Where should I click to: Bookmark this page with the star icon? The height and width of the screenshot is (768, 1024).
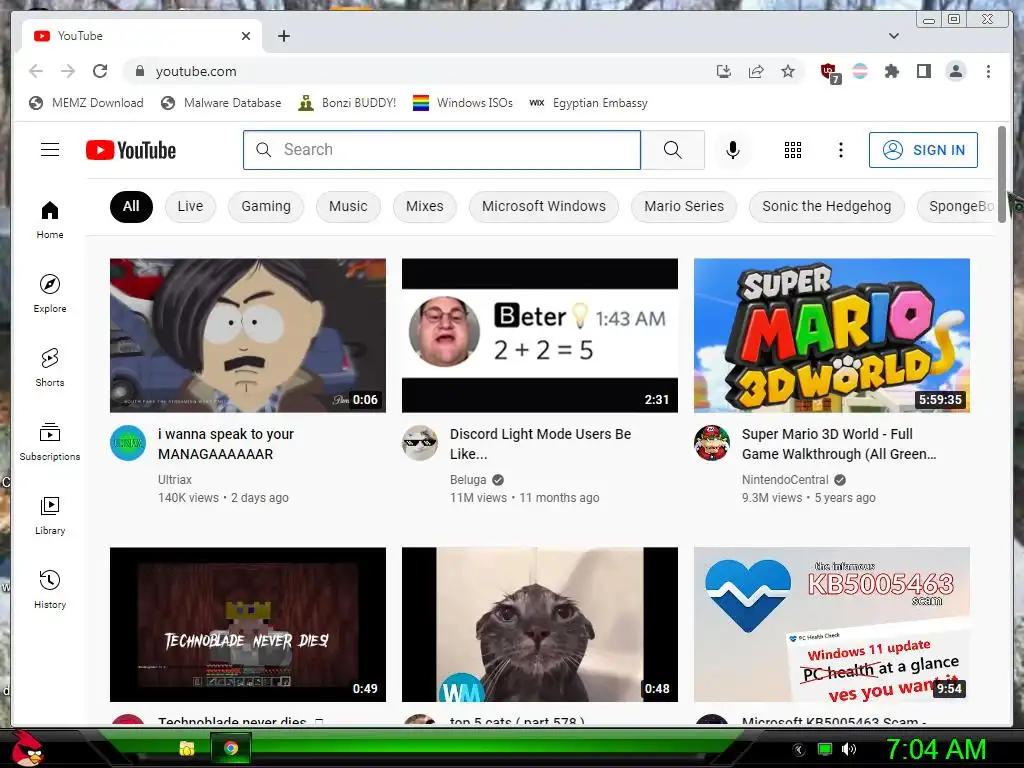click(x=788, y=71)
